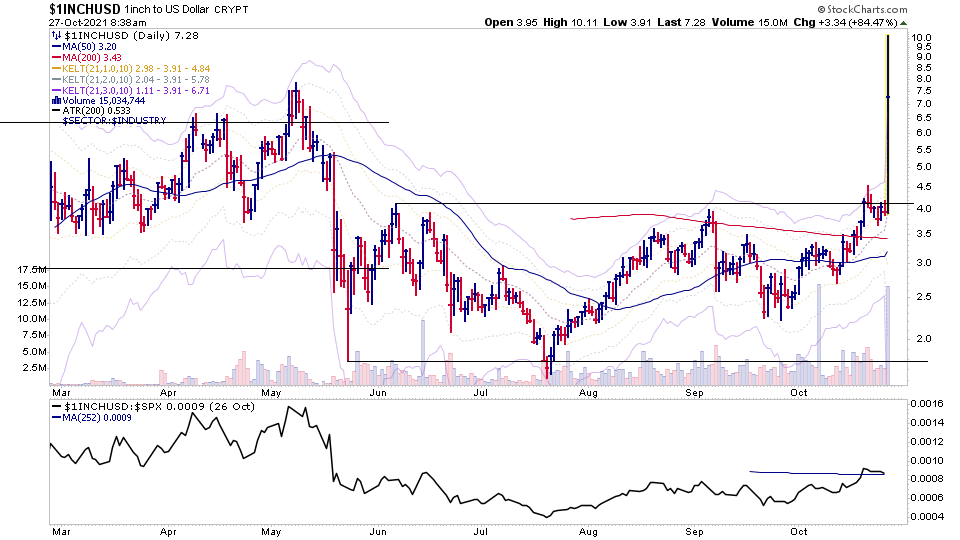Click the Last 7.28 value
The image size is (960, 540).
point(681,23)
